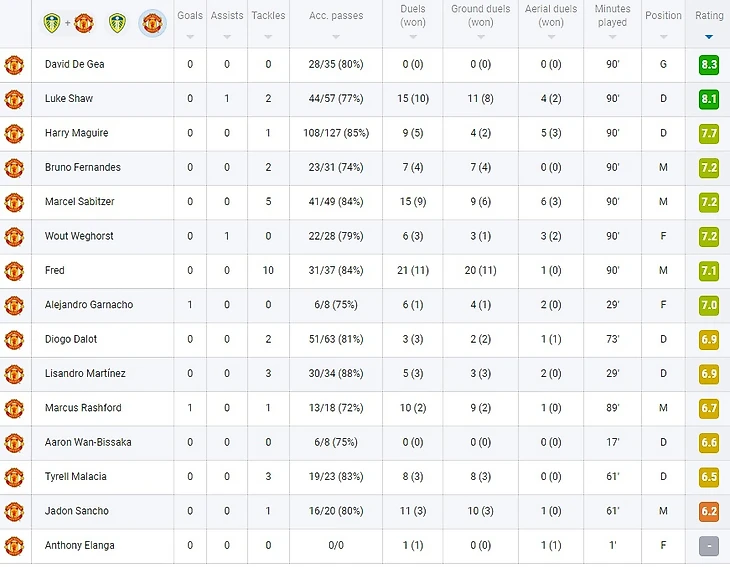
Task: Click the club crest beside Fred
Action: (x=14, y=271)
